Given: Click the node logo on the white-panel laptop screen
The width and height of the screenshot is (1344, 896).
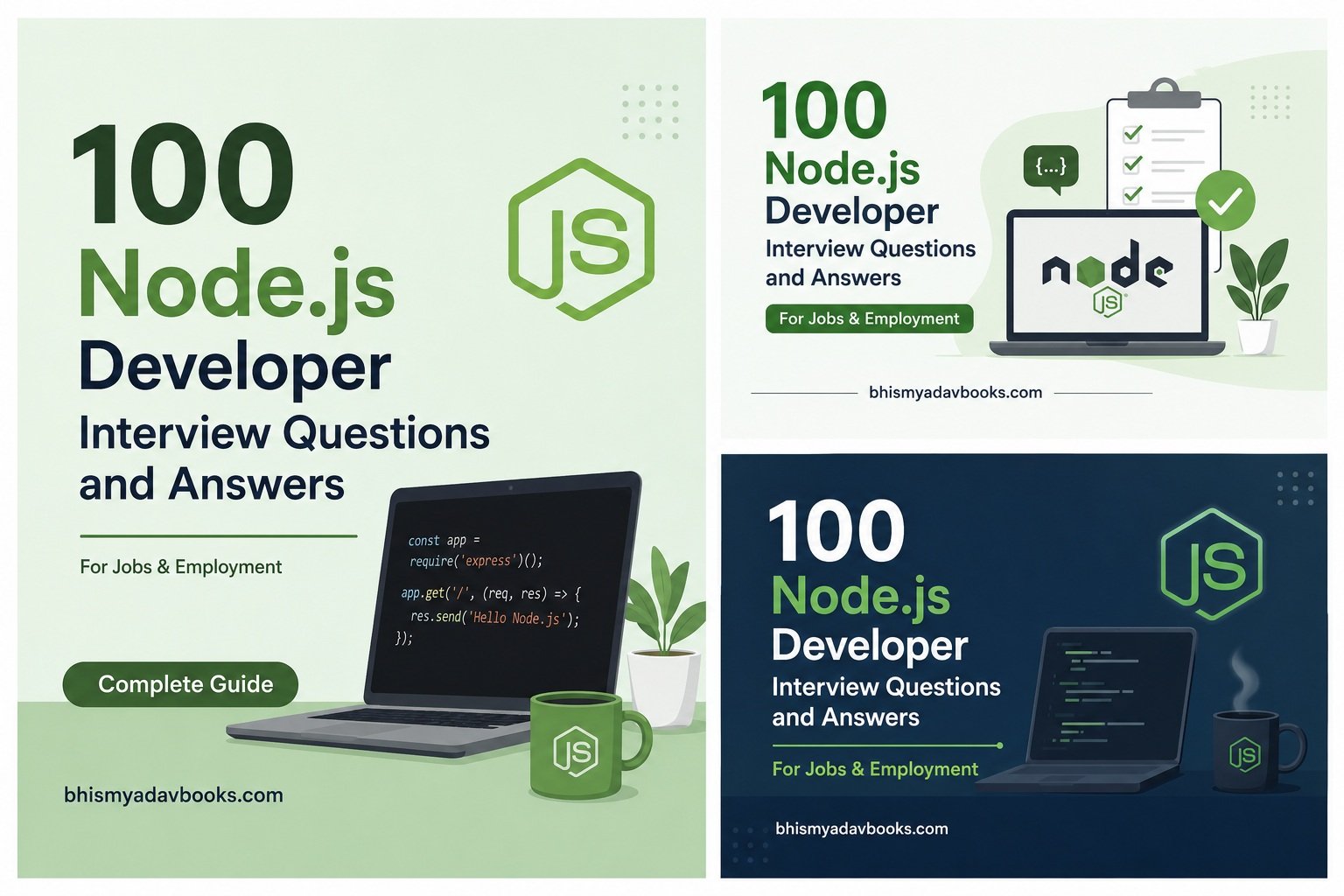Looking at the screenshot, I should click(1107, 267).
